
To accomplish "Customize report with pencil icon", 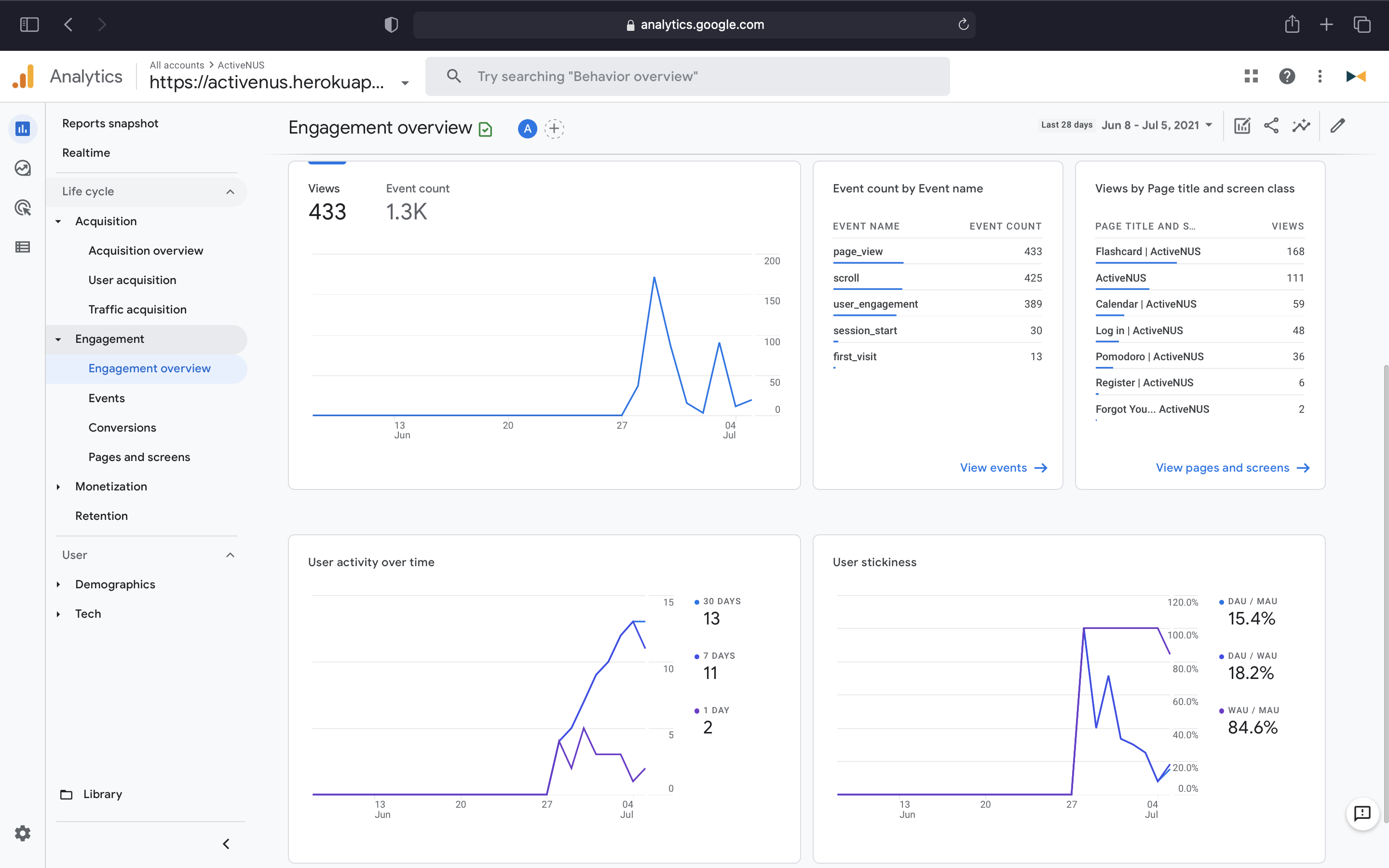I will [1338, 126].
